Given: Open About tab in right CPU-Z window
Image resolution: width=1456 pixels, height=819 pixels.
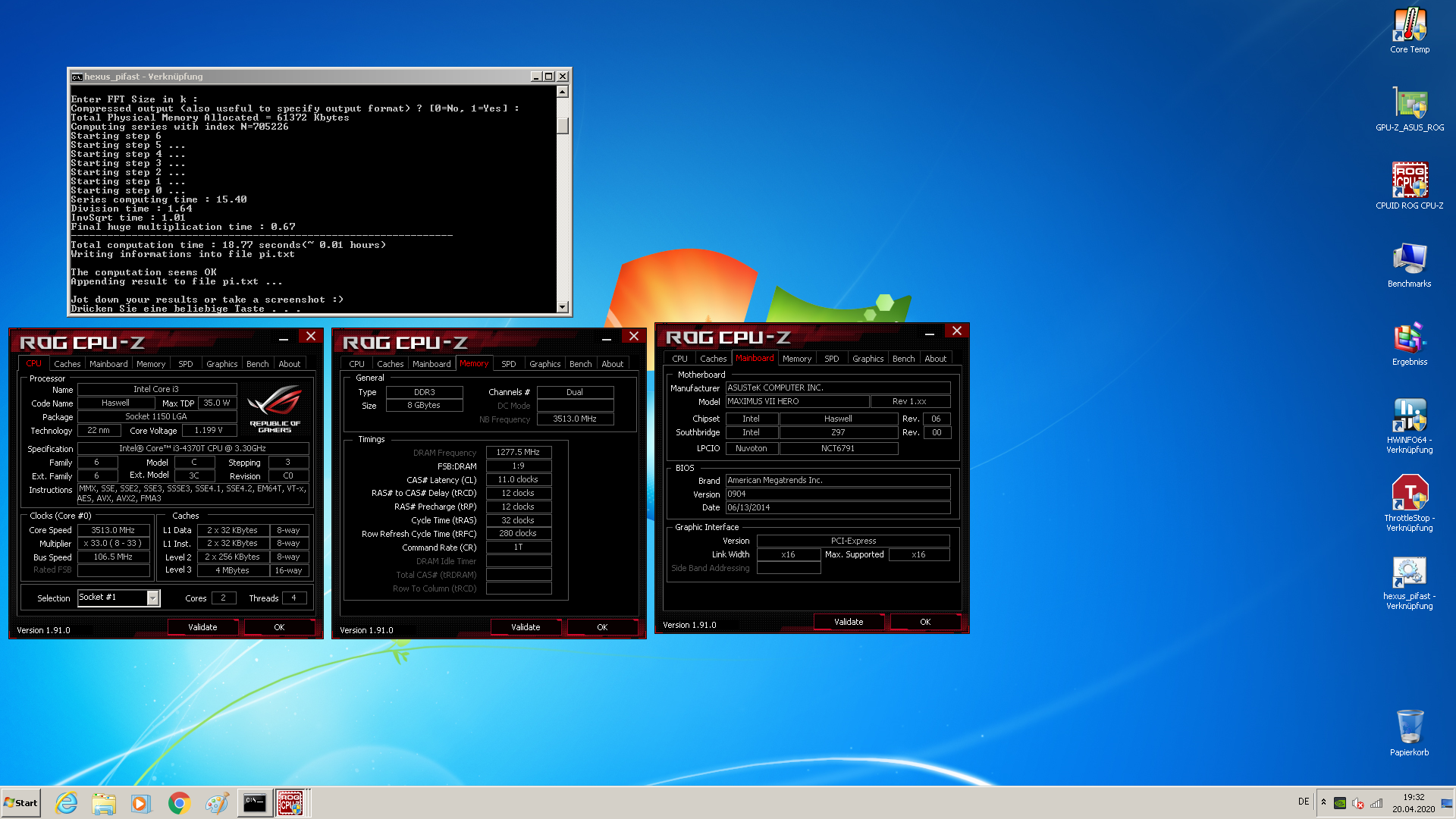Looking at the screenshot, I should [936, 359].
